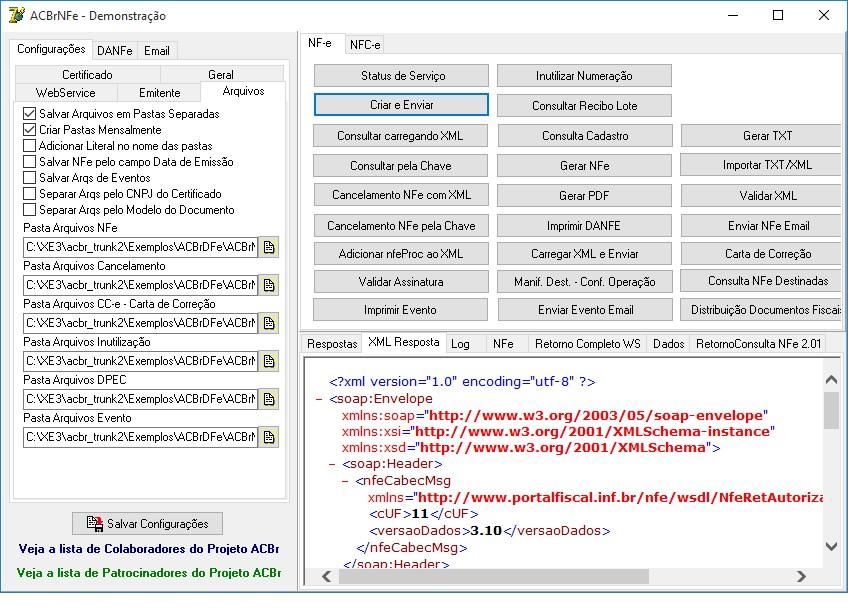The height and width of the screenshot is (616, 848).
Task: Click Validar Assinatura button
Action: (401, 282)
